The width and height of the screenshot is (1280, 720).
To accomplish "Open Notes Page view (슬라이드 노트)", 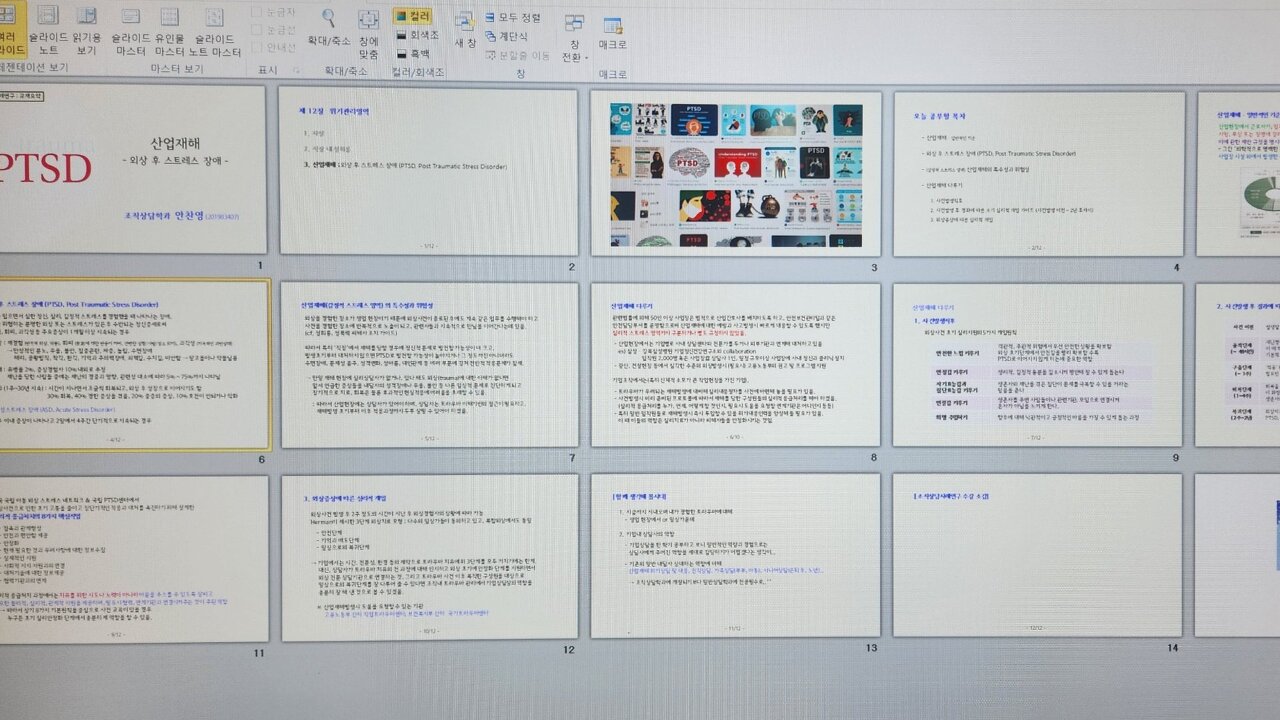I will [49, 30].
